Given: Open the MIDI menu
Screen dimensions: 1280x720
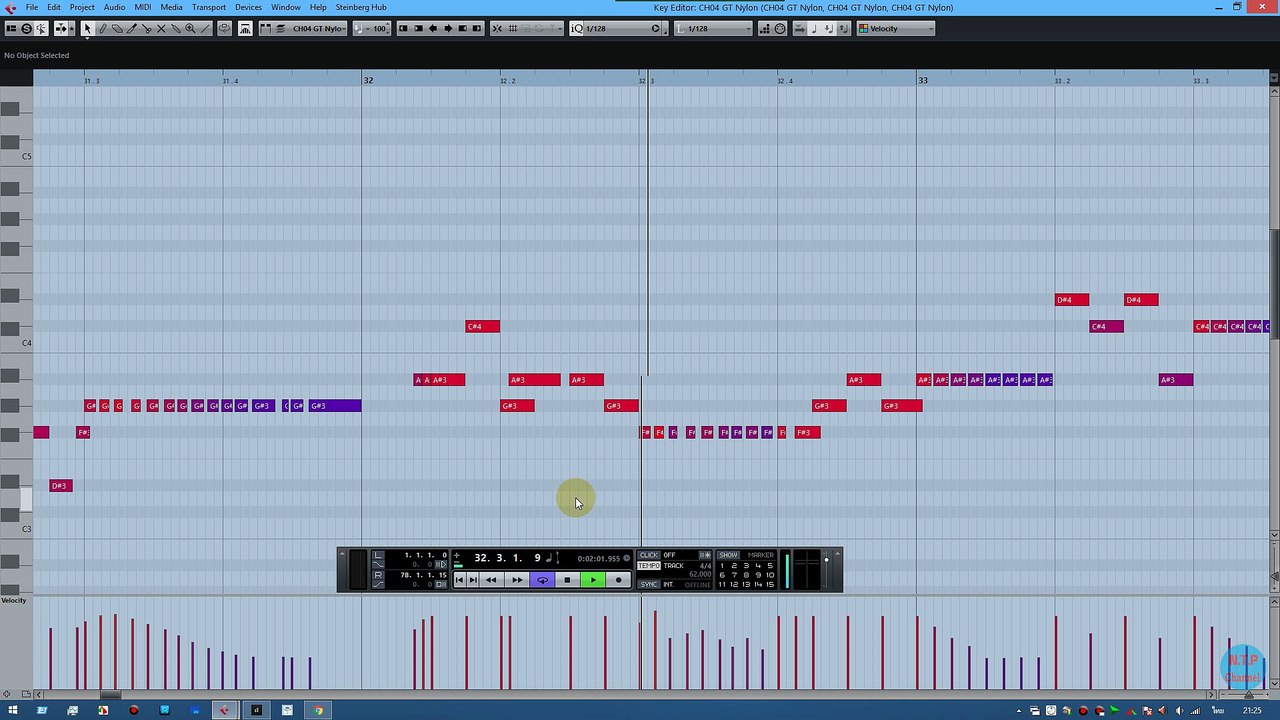Looking at the screenshot, I should [x=143, y=7].
